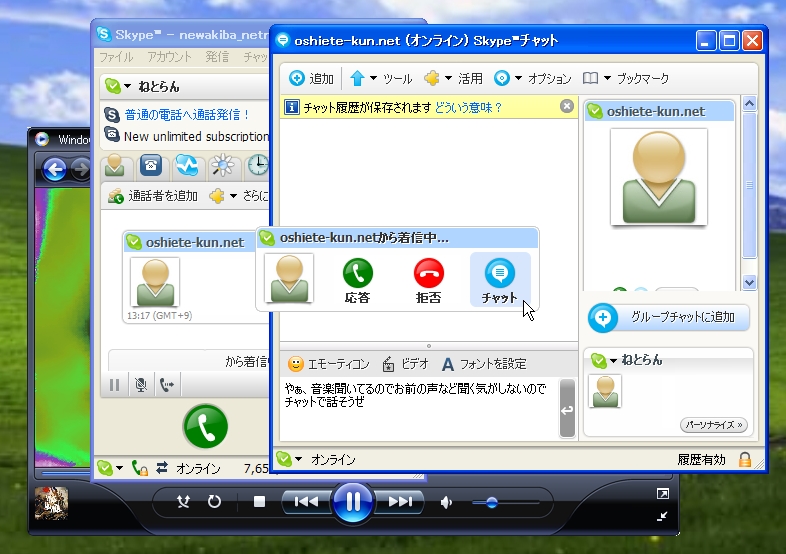Image resolution: width=786 pixels, height=554 pixels.
Task: Switch to the sun-shaped tab in Skype
Action: tap(223, 166)
